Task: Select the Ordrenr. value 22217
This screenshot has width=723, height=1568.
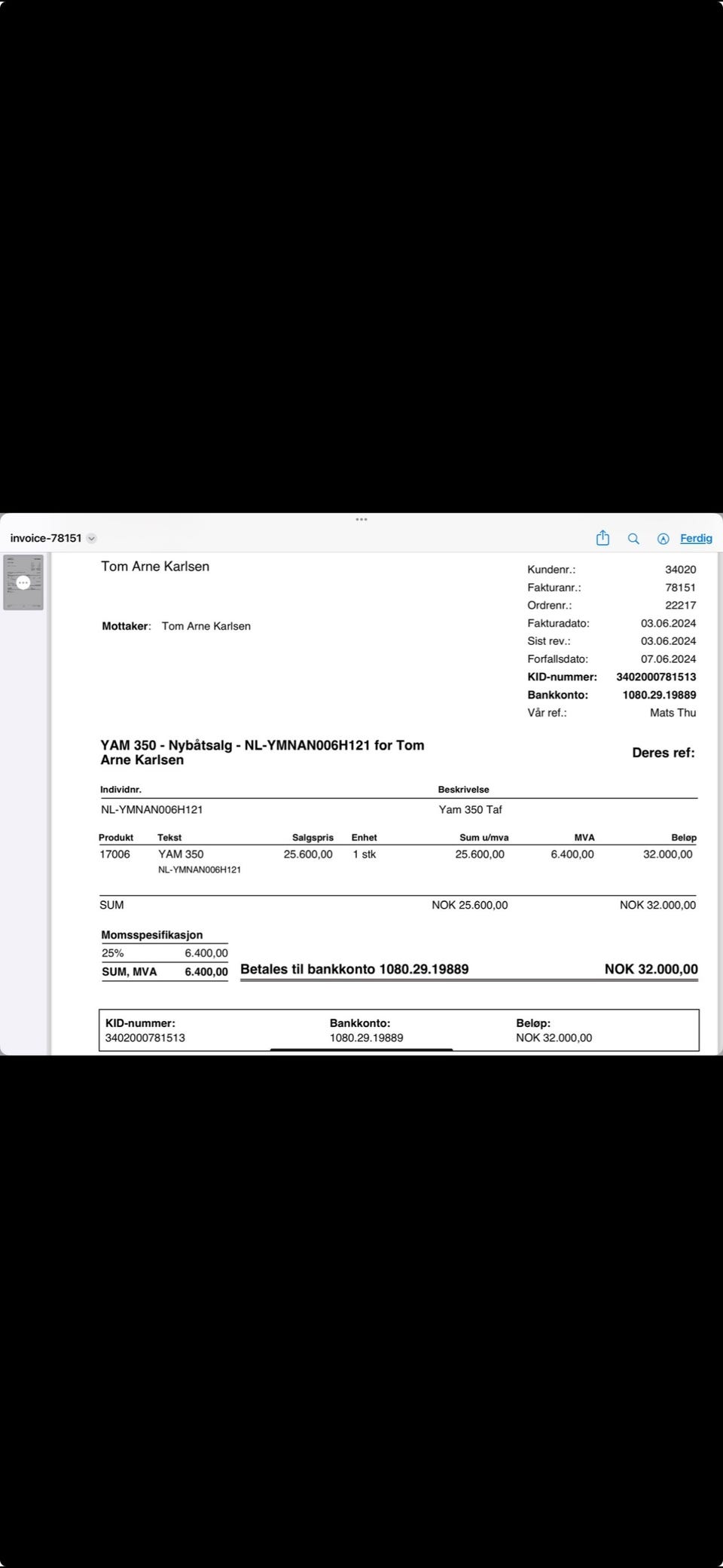Action: (x=680, y=605)
